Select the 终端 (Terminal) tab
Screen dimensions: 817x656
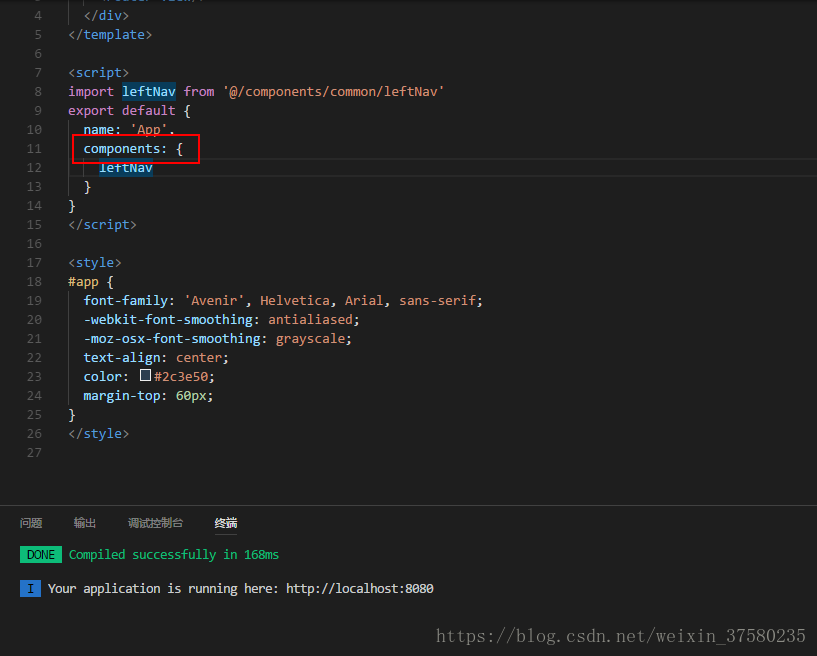point(226,523)
